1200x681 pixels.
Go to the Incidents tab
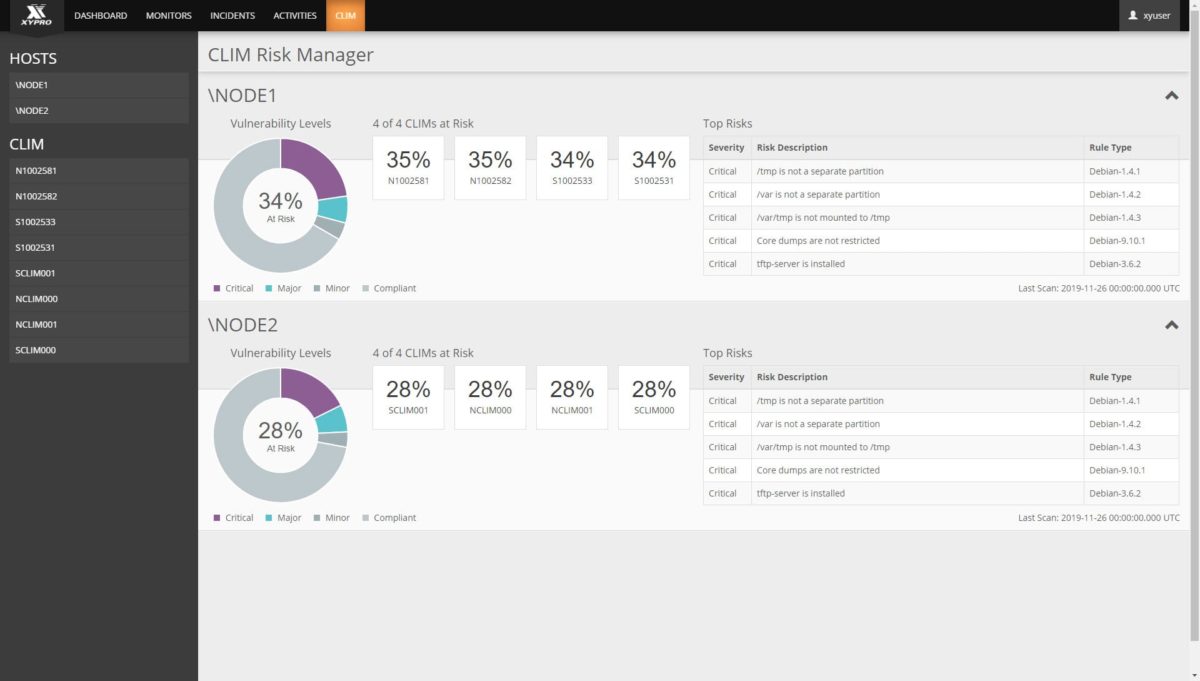[x=232, y=16]
